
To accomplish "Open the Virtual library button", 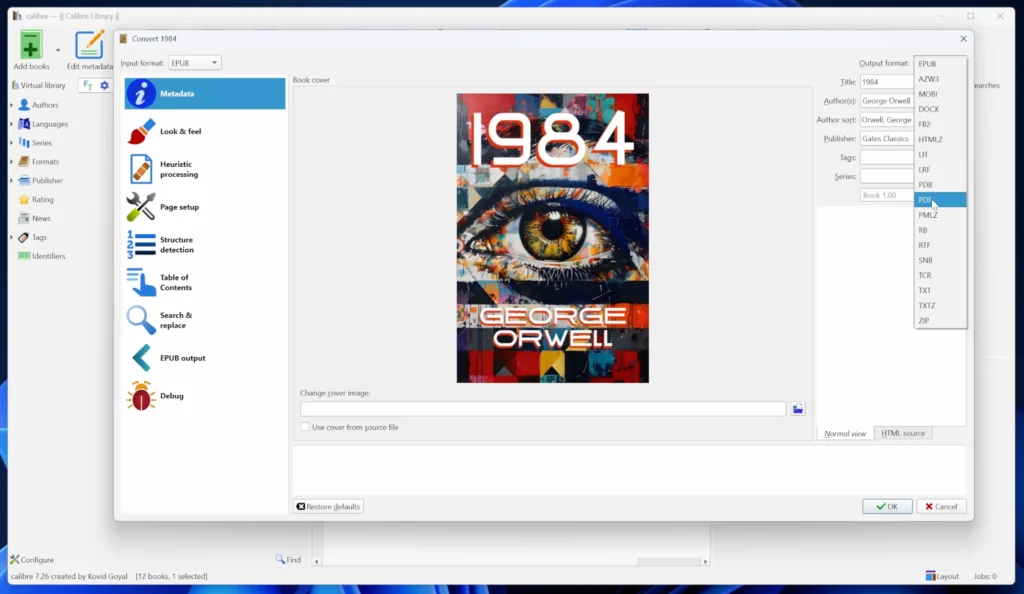I will point(39,86).
